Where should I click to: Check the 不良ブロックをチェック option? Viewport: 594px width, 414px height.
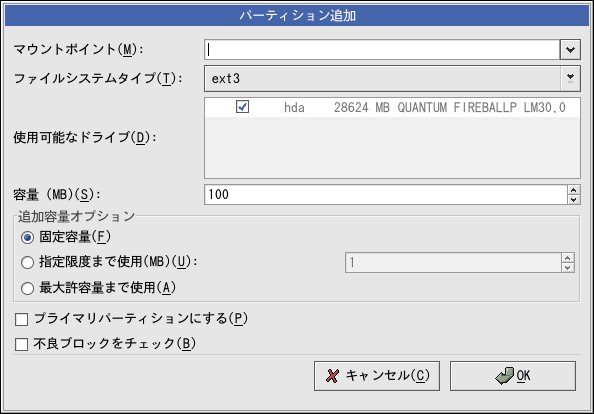coord(22,344)
